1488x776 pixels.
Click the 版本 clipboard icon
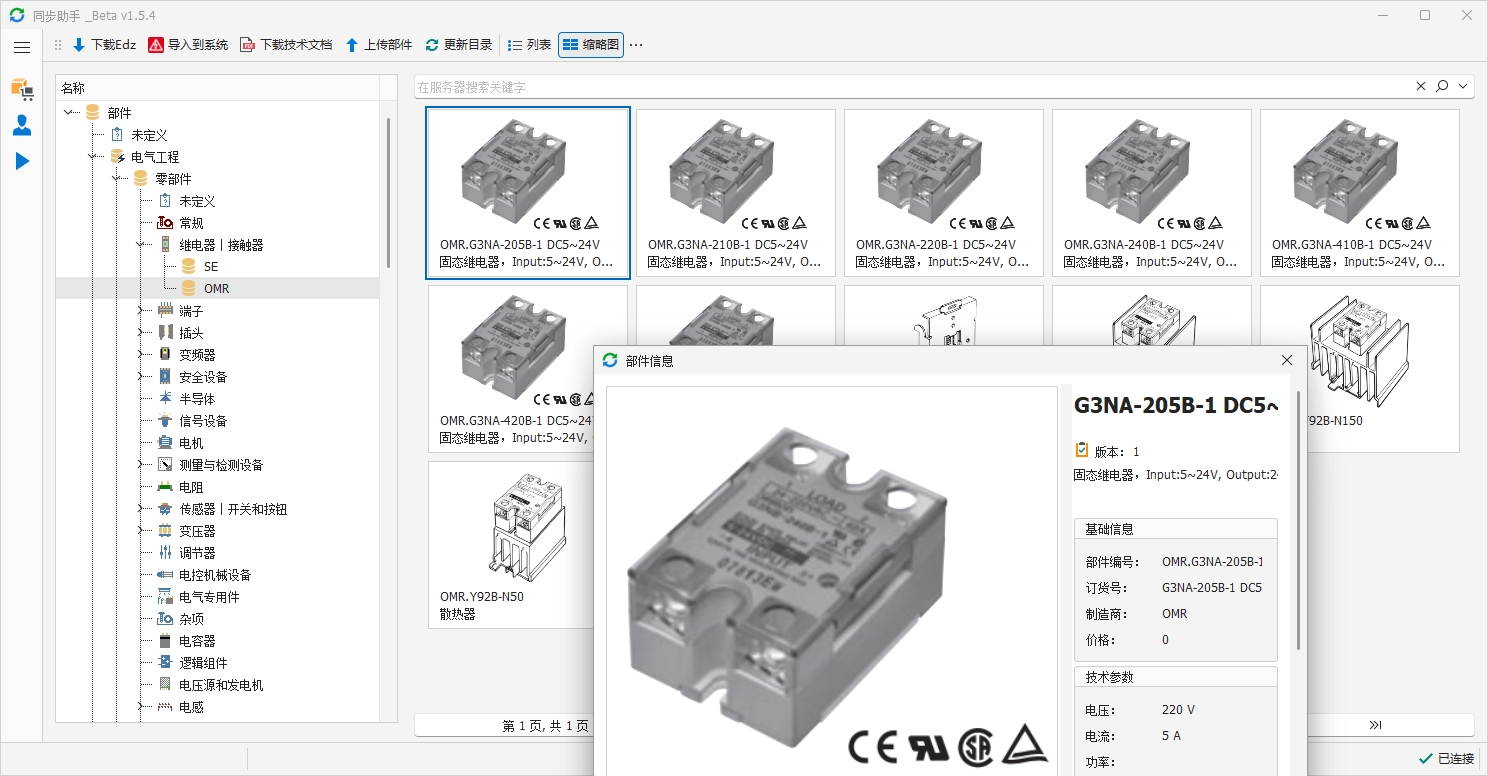coord(1081,451)
